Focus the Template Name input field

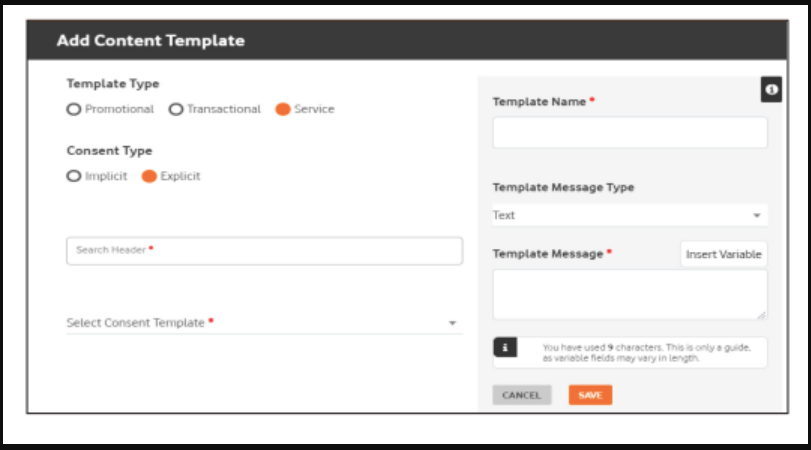click(629, 132)
